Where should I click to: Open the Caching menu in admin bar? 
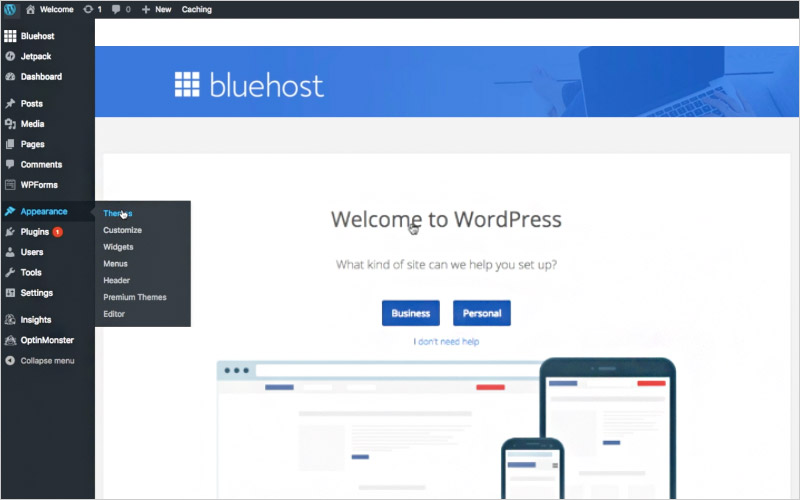click(197, 9)
